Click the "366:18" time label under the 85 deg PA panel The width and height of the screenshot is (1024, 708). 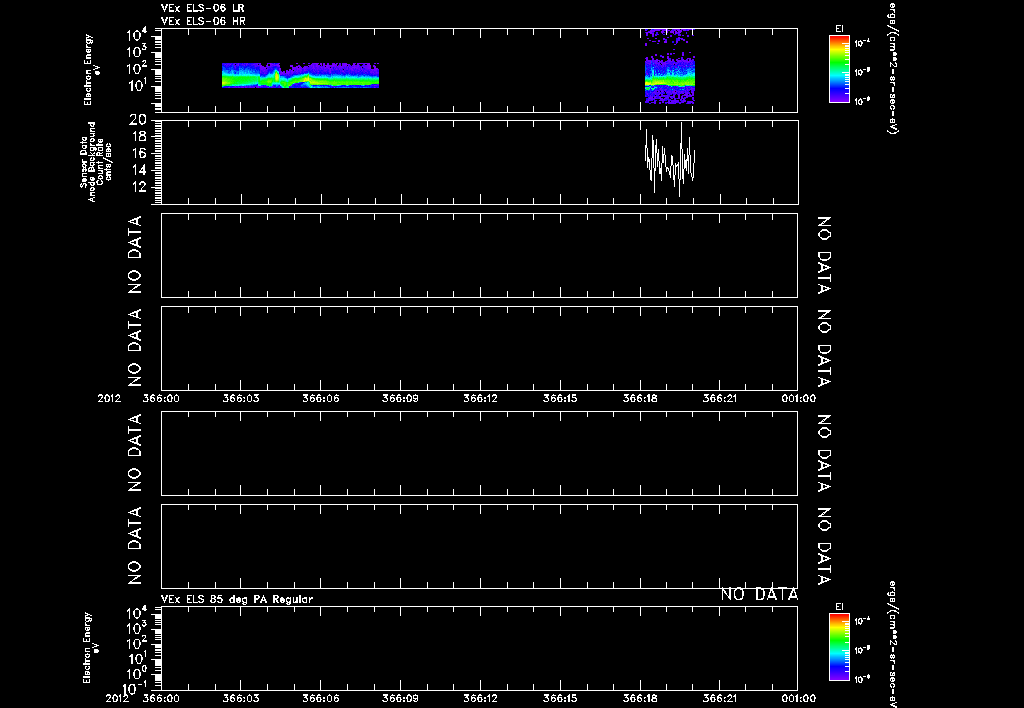click(640, 698)
